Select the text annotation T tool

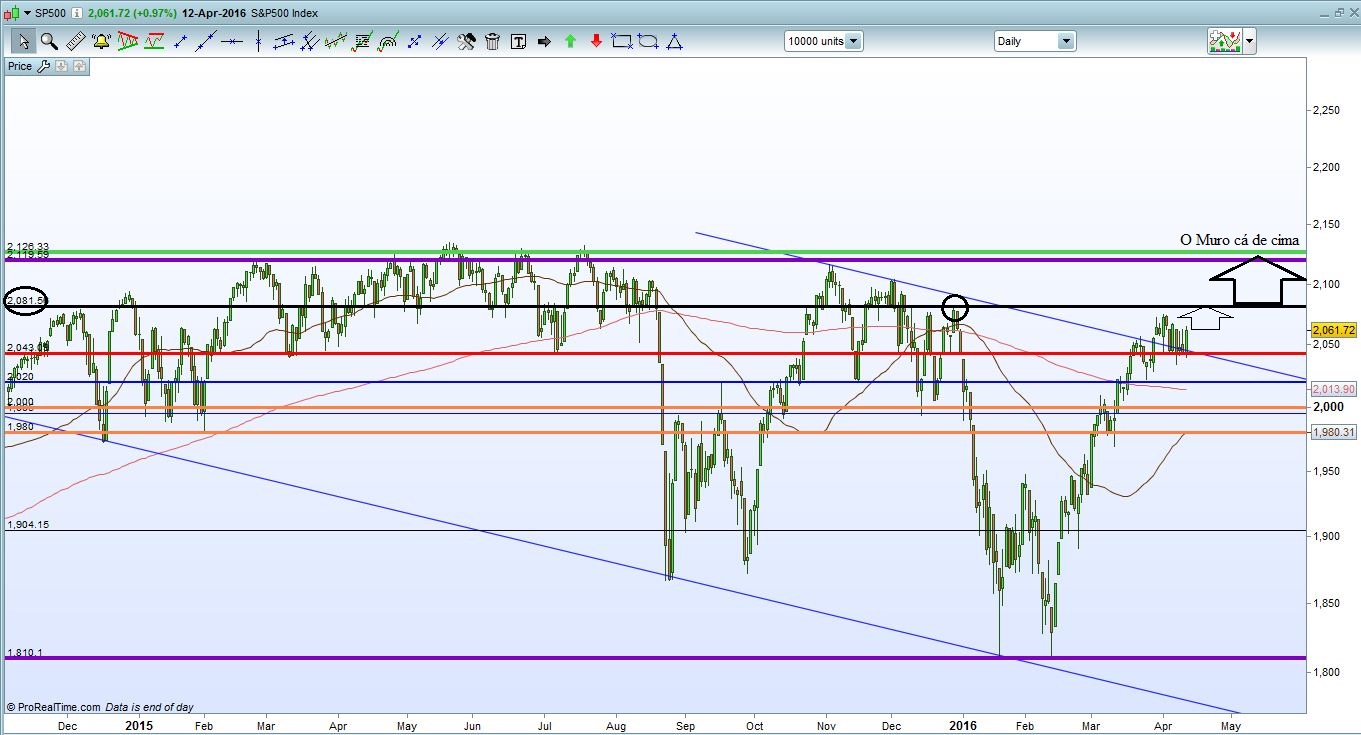[x=518, y=41]
